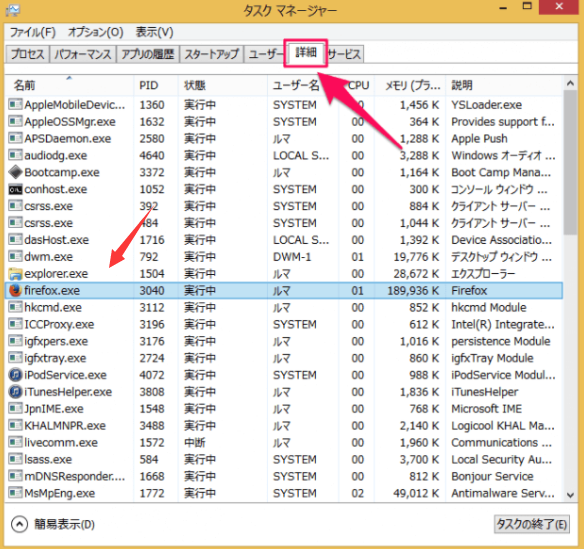Image resolution: width=584 pixels, height=549 pixels.
Task: Sort by the PID column header
Action: [x=156, y=85]
